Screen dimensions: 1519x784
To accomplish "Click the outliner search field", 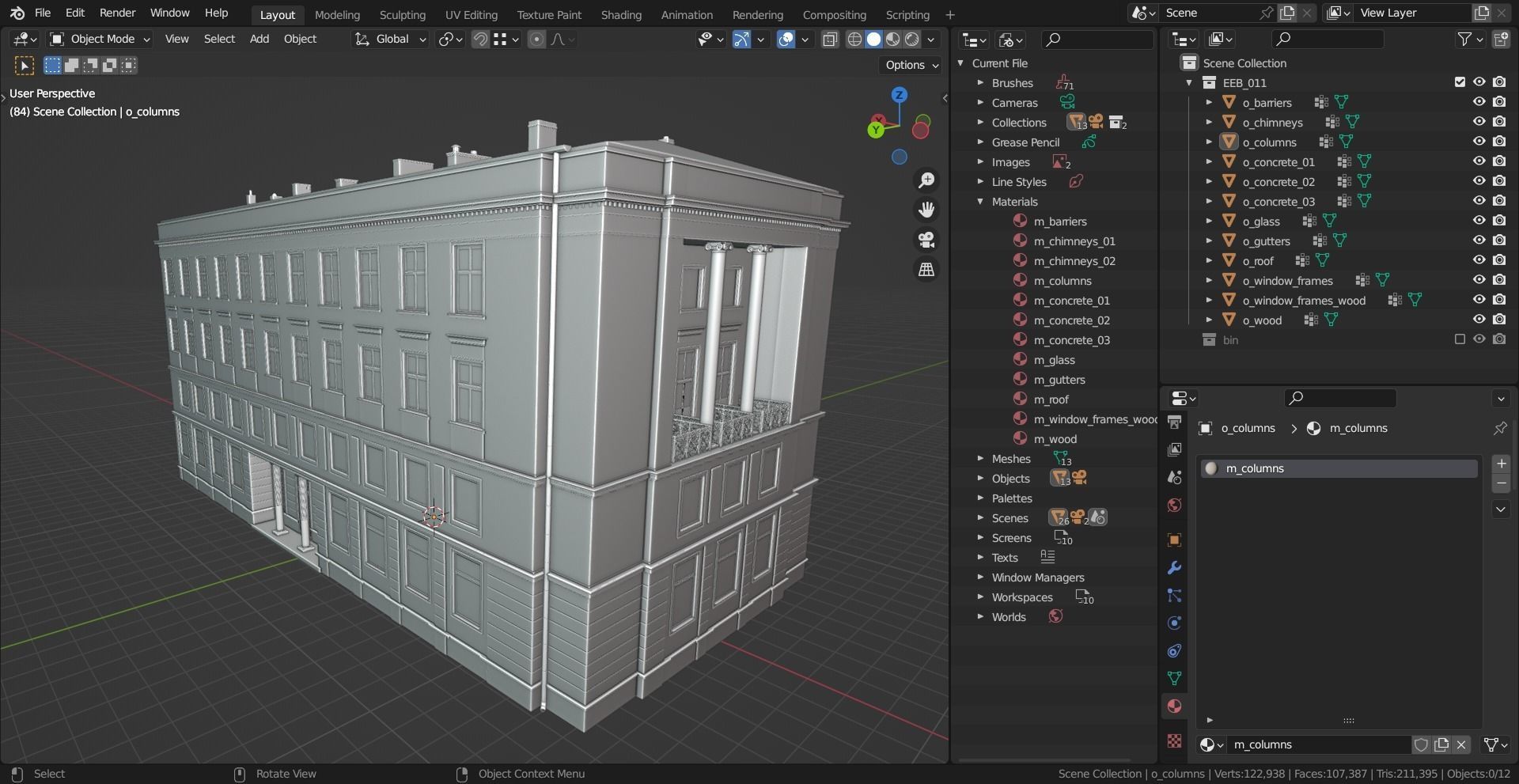I will coord(1327,39).
